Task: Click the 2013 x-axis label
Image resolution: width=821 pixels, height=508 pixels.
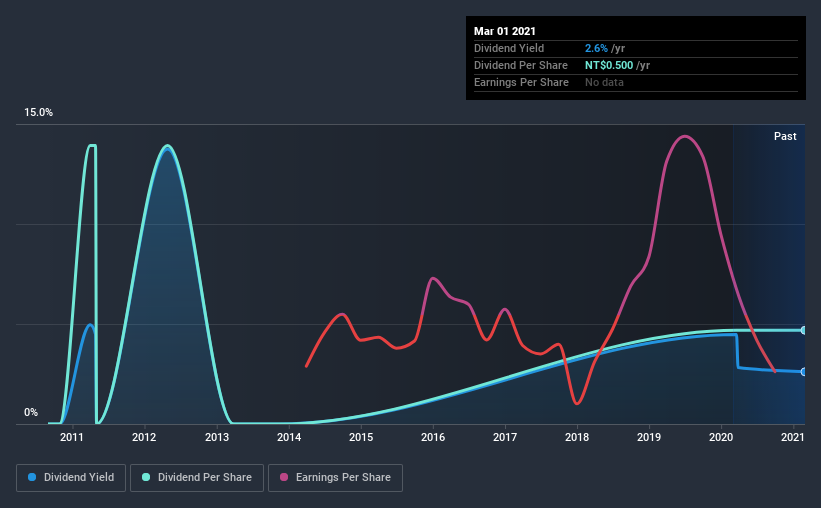Action: (216, 437)
